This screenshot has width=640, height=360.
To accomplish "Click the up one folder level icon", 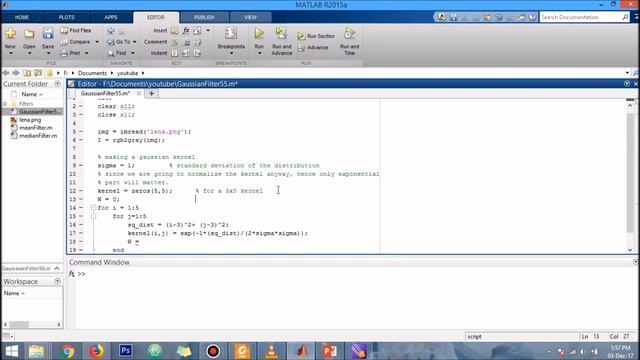I will coord(27,73).
